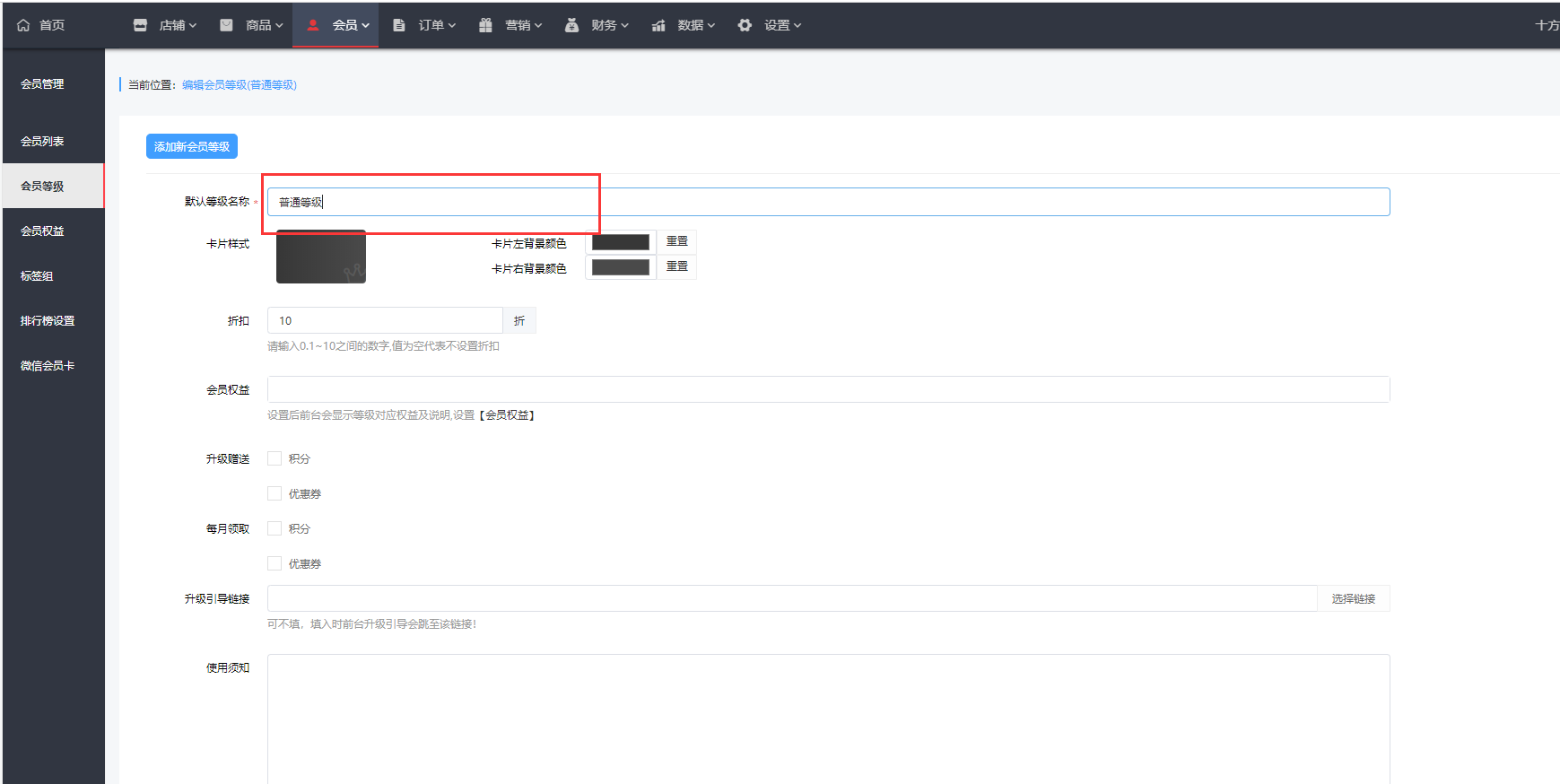The height and width of the screenshot is (784, 1560).
Task: Open 会员列表 in the sidebar
Action: (42, 141)
